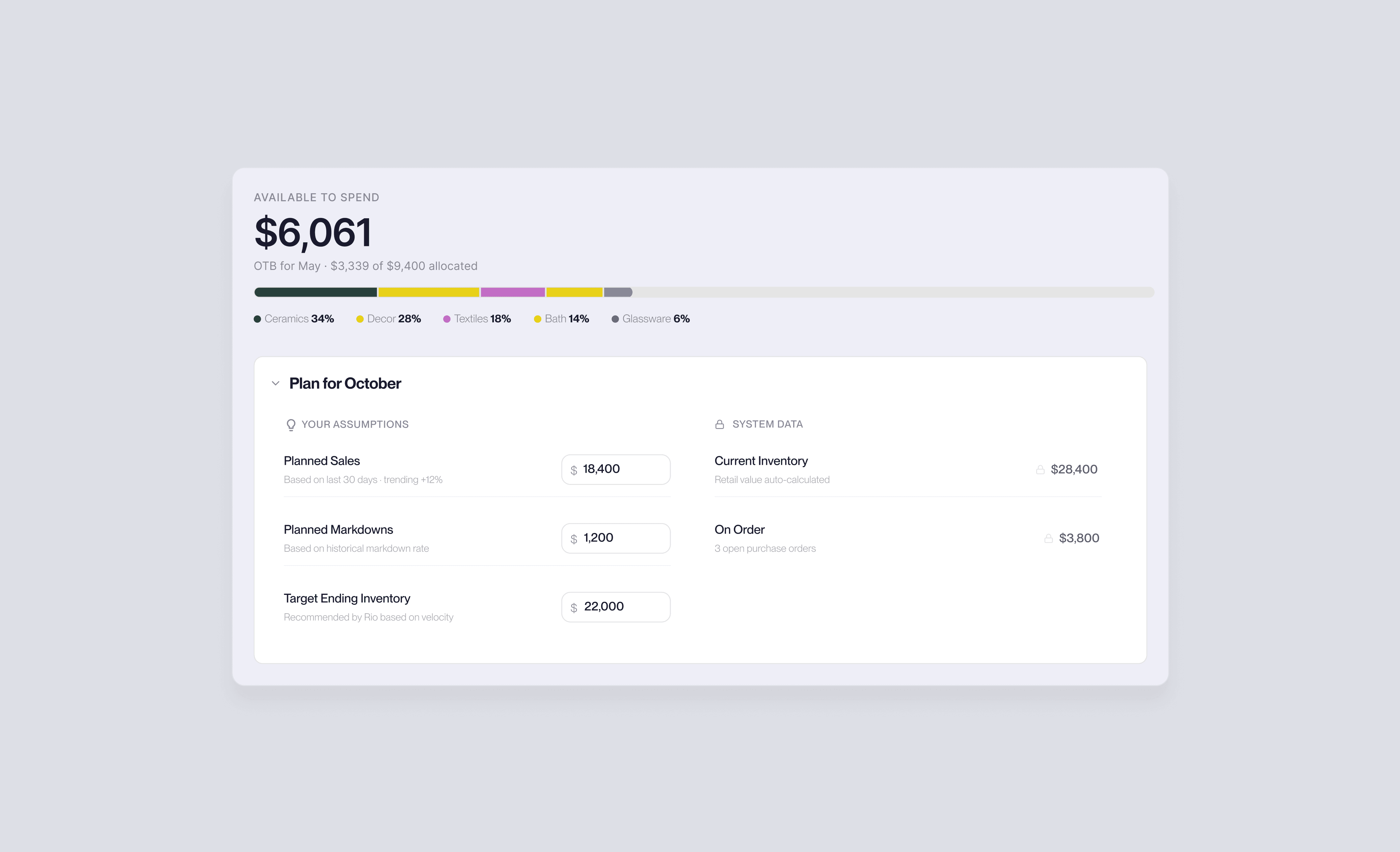
Task: Click the dark green Ceramics bar segment
Action: (x=315, y=292)
